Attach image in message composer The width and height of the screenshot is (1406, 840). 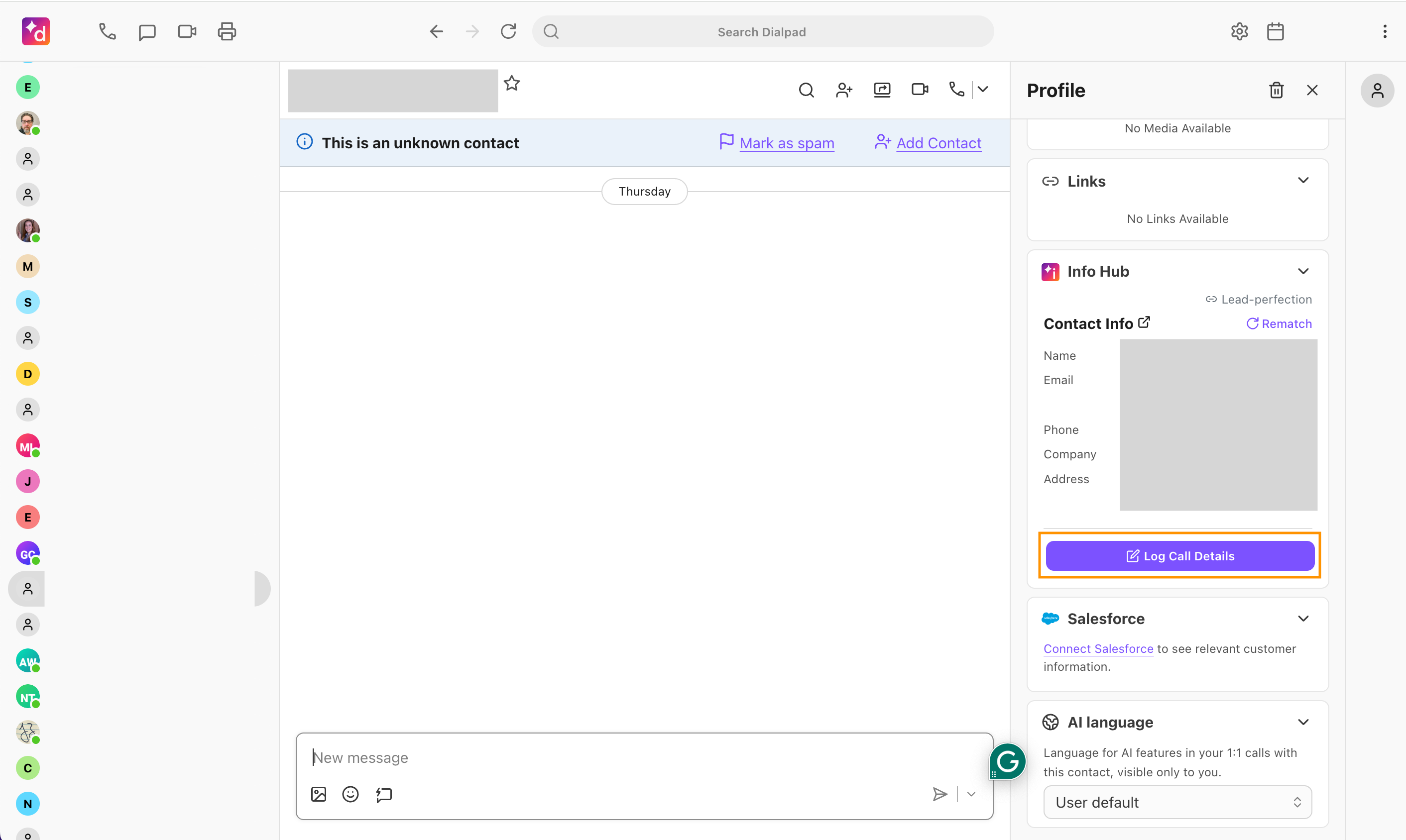pyautogui.click(x=319, y=795)
